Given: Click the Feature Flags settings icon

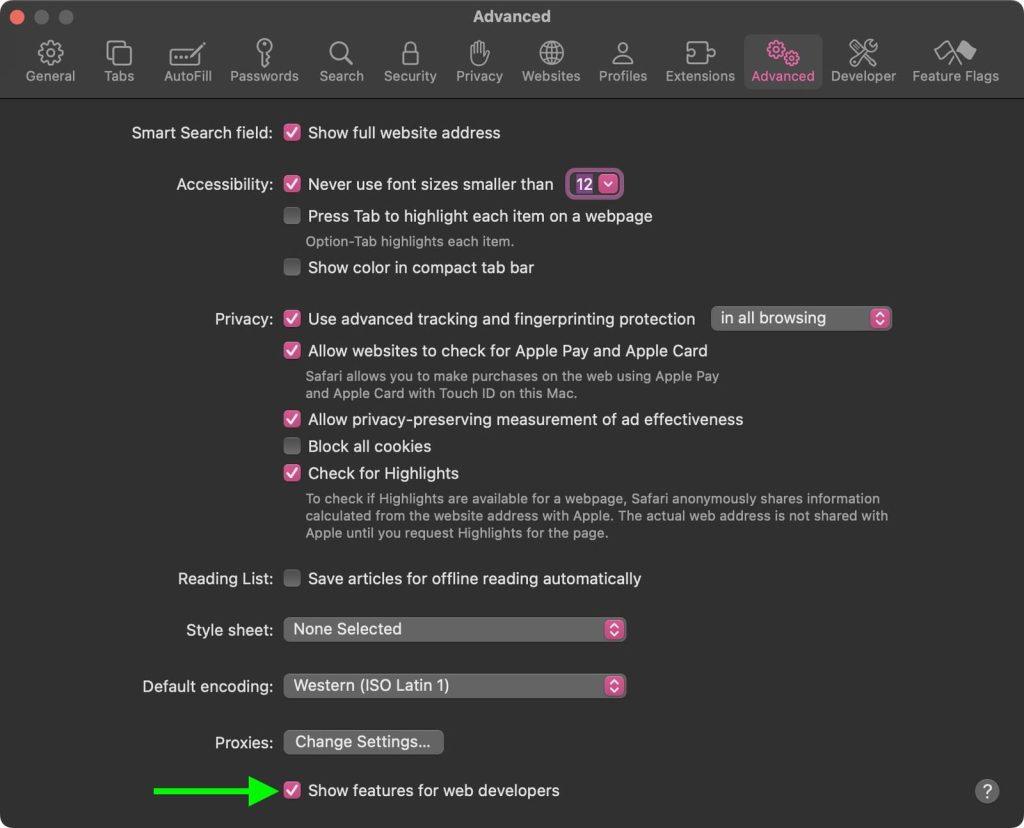Looking at the screenshot, I should click(955, 60).
